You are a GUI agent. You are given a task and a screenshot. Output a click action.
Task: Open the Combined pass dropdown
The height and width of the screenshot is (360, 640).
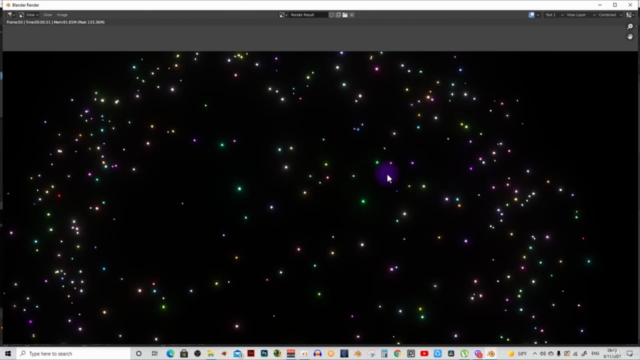(610, 15)
